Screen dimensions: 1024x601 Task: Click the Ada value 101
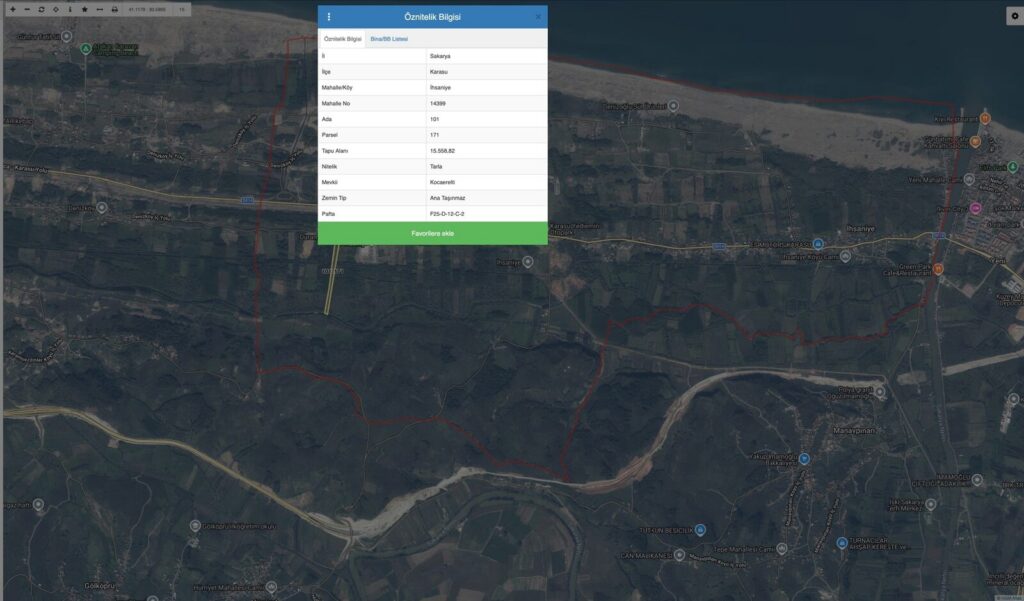pos(434,119)
